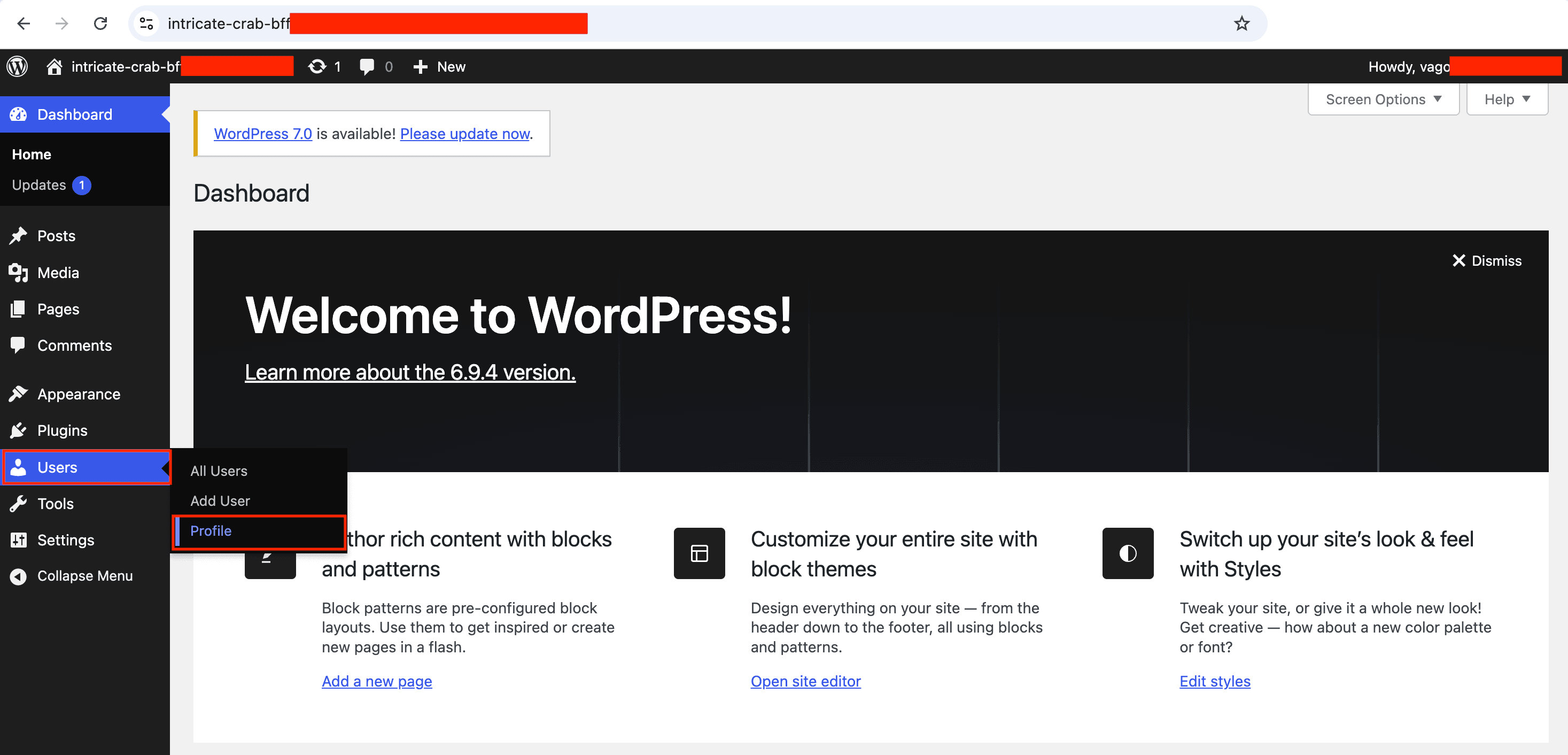Open the updates icon showing 1

(x=317, y=66)
